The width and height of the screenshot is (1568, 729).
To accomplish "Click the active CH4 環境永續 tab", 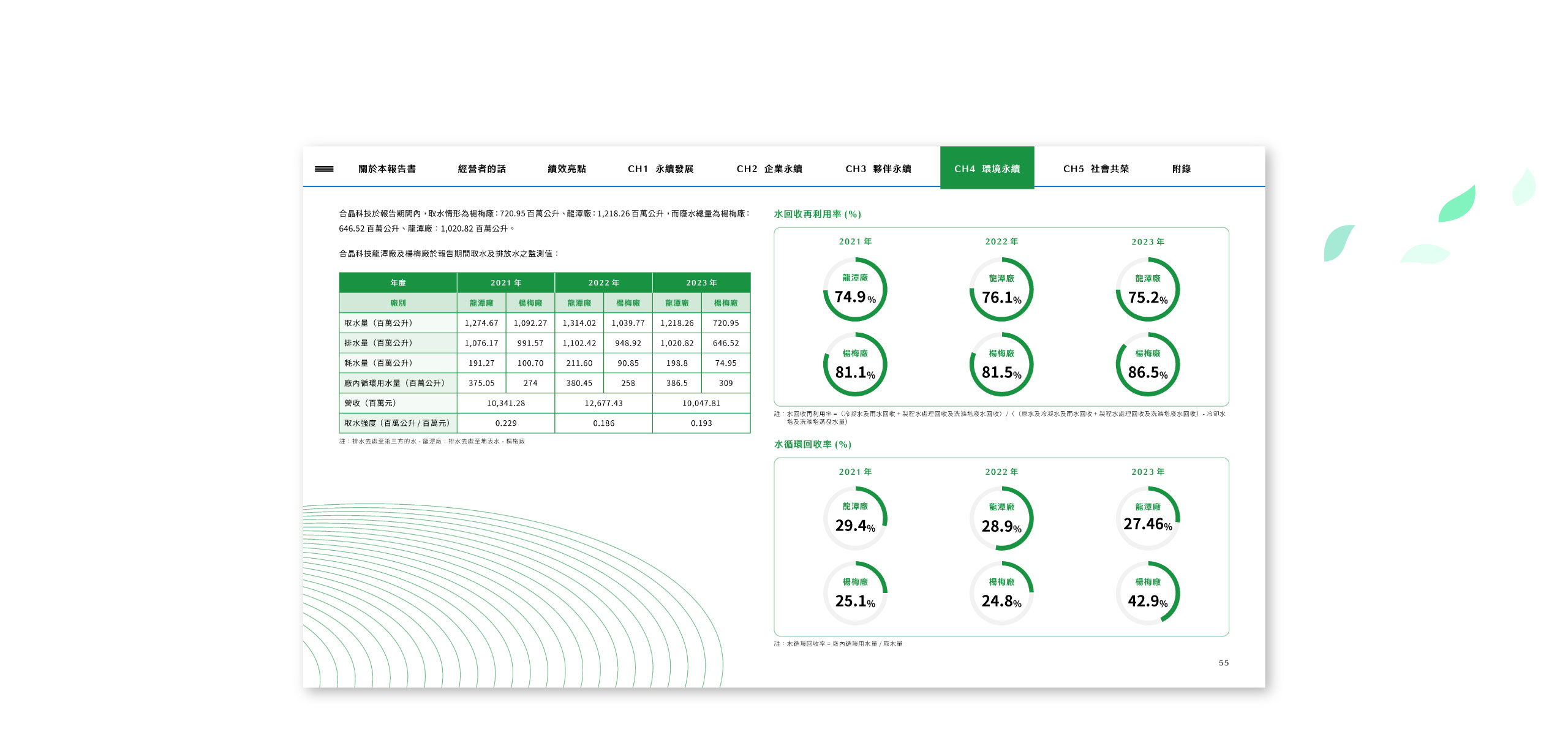I will 987,168.
